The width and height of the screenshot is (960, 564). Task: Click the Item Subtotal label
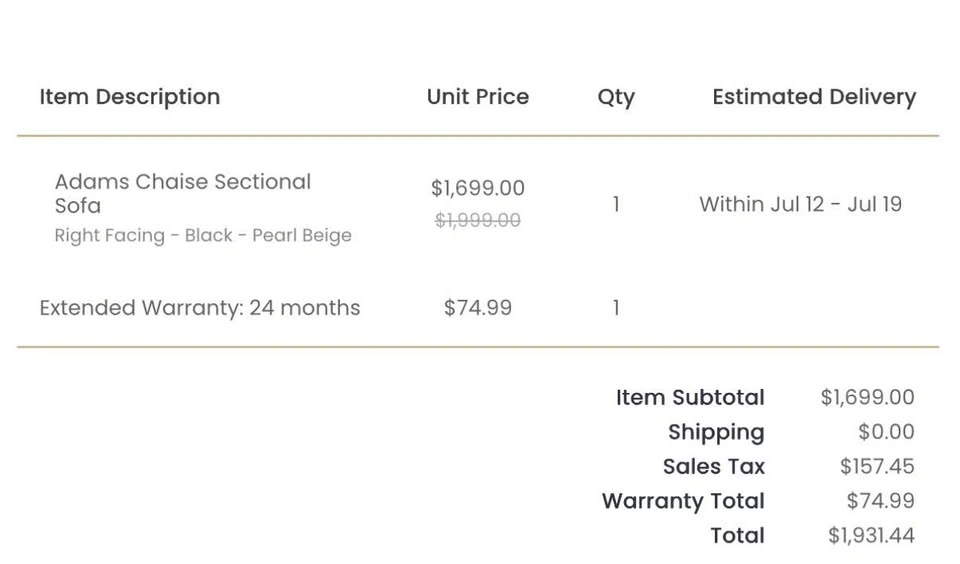(x=690, y=397)
